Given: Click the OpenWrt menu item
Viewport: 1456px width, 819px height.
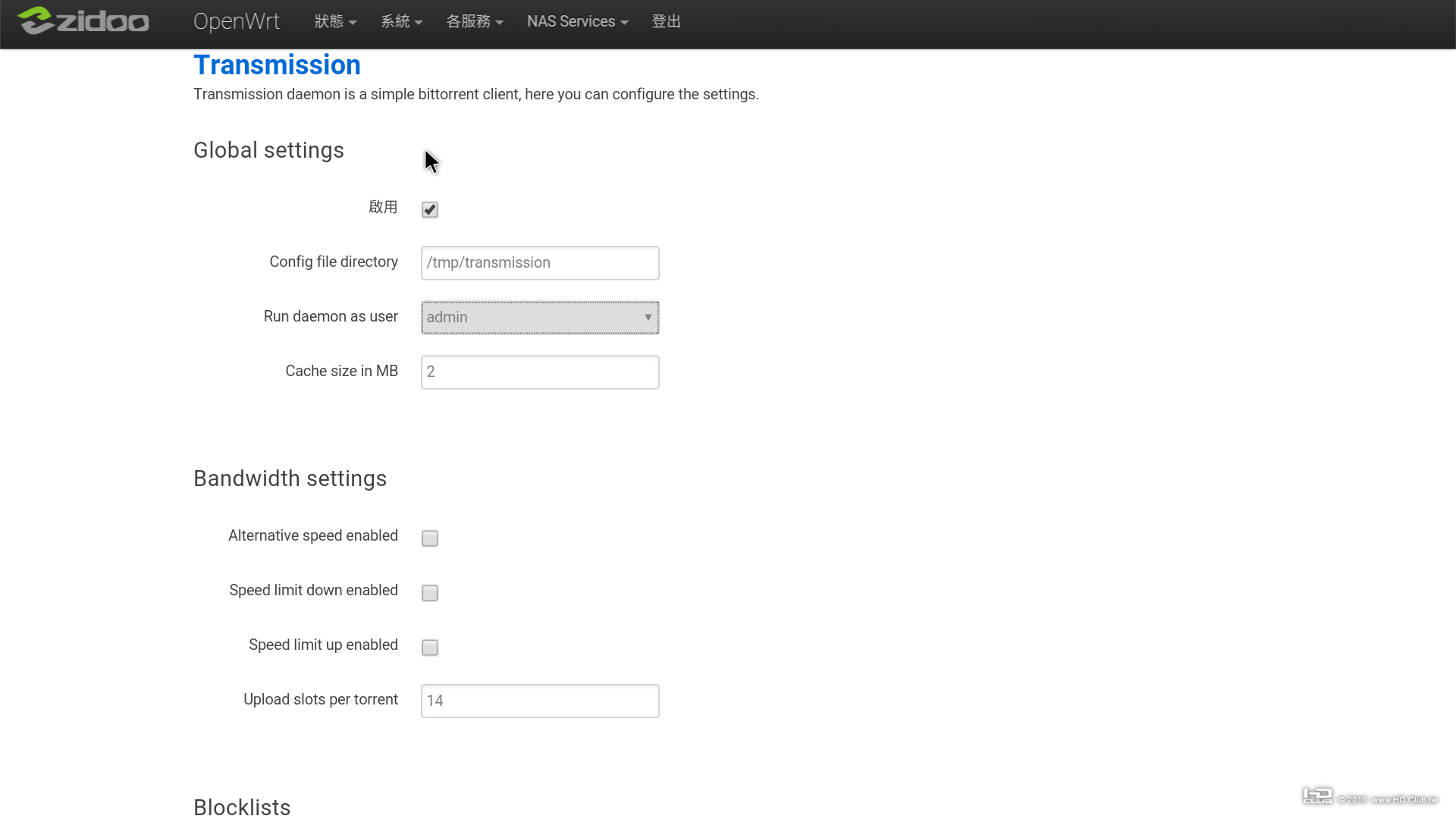Looking at the screenshot, I should point(236,21).
